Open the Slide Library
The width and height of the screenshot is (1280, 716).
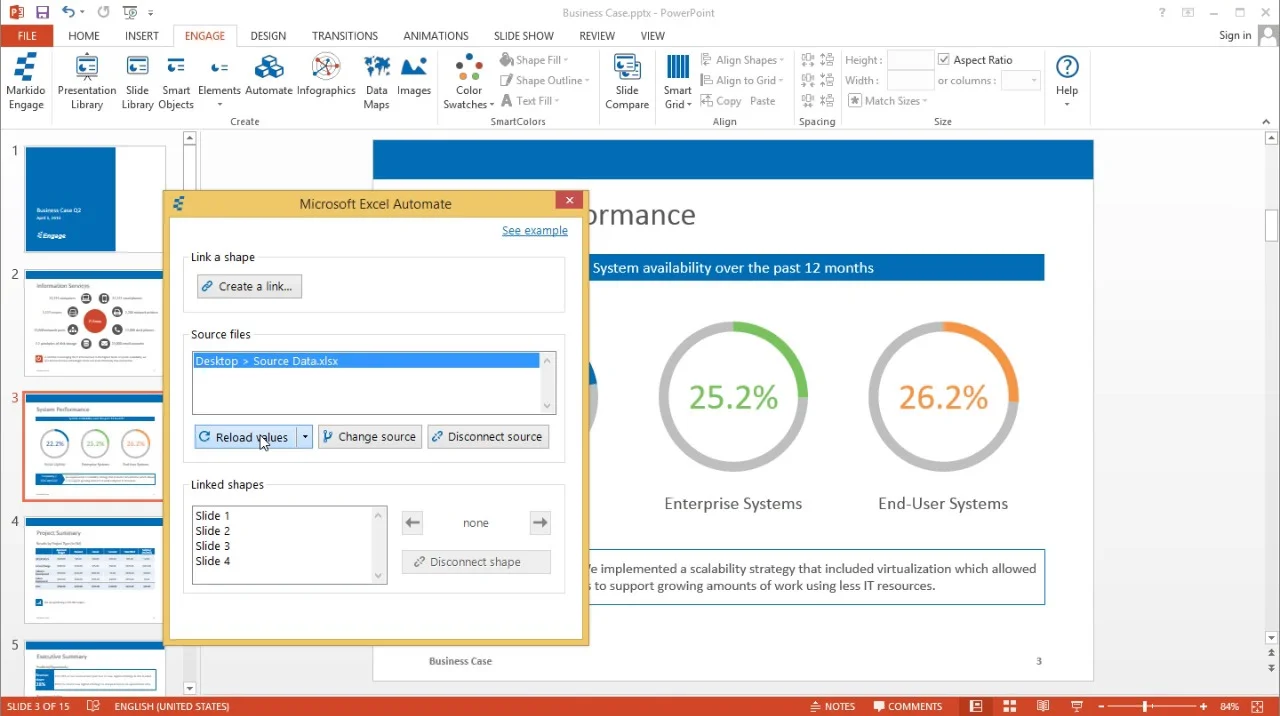point(137,81)
